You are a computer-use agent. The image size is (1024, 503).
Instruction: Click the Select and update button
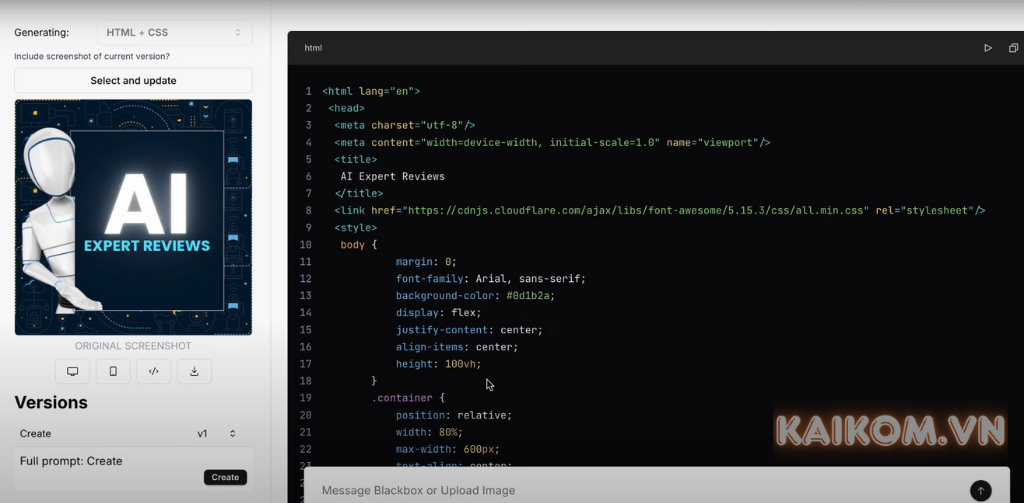pos(133,81)
